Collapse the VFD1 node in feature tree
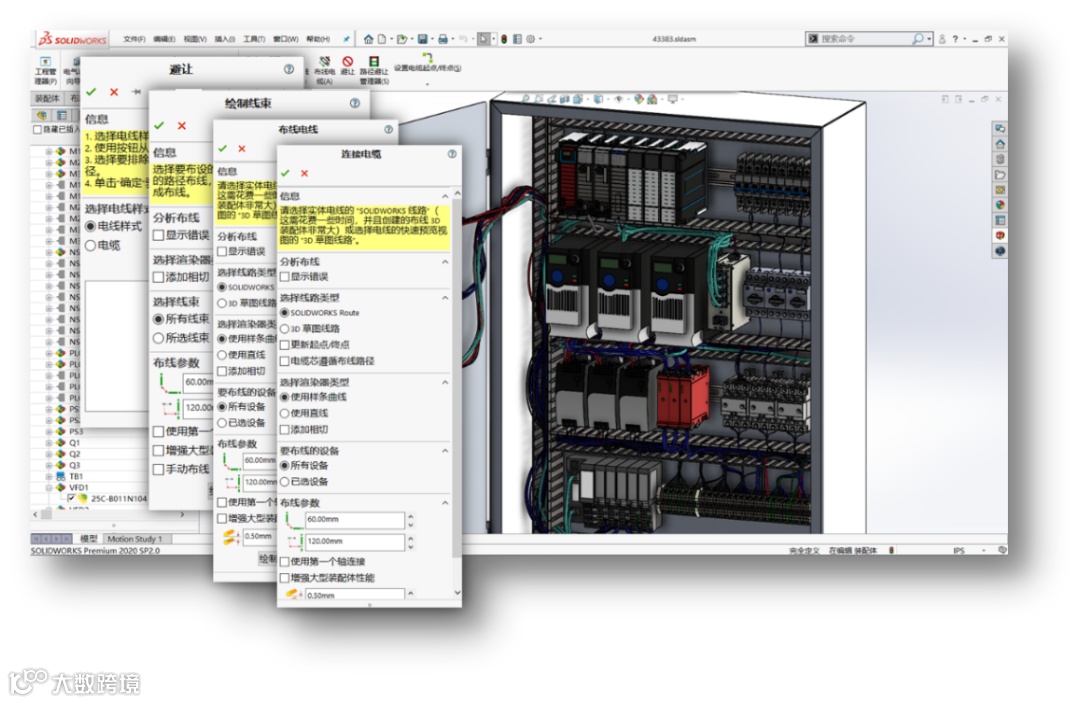 [x=49, y=487]
